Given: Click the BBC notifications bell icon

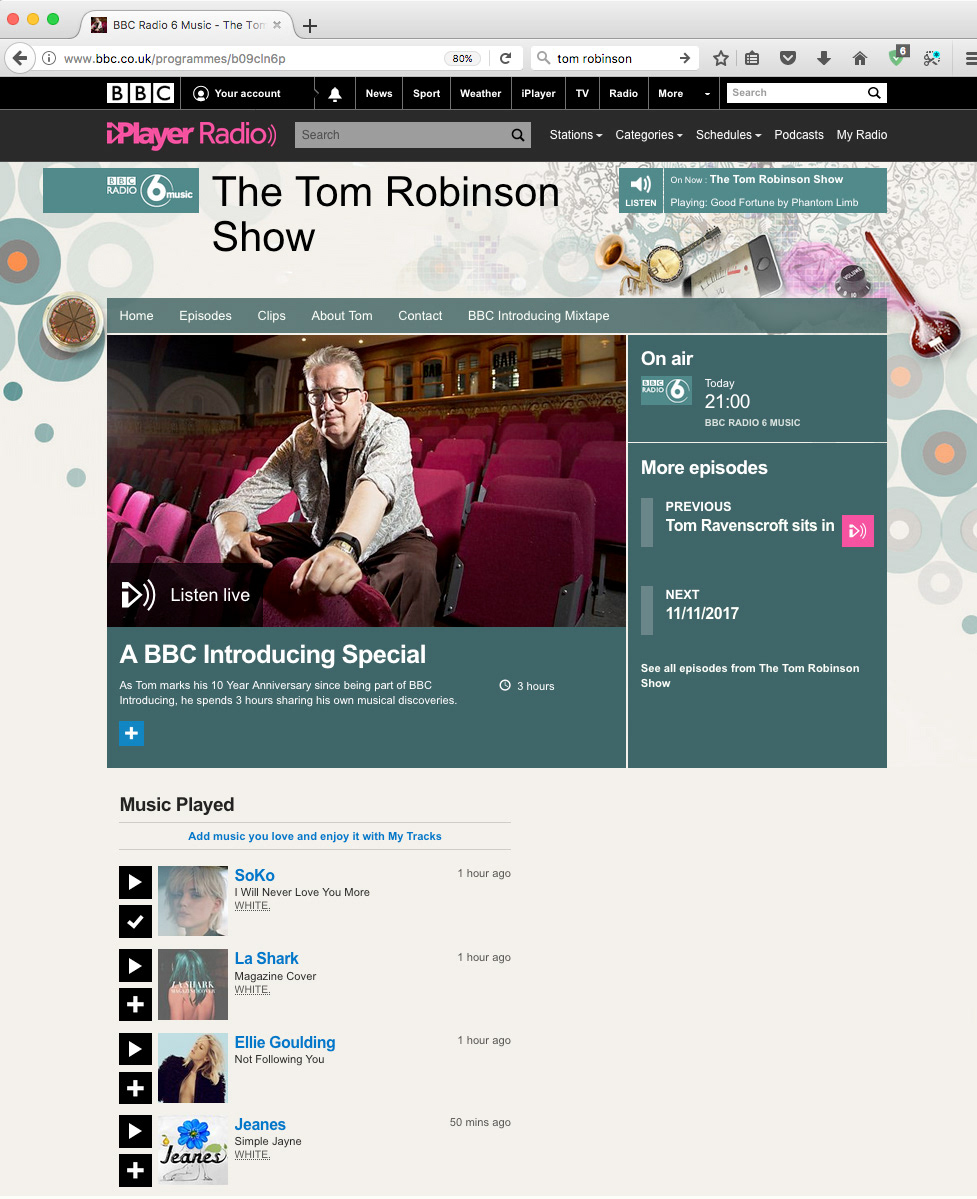Looking at the screenshot, I should (335, 93).
